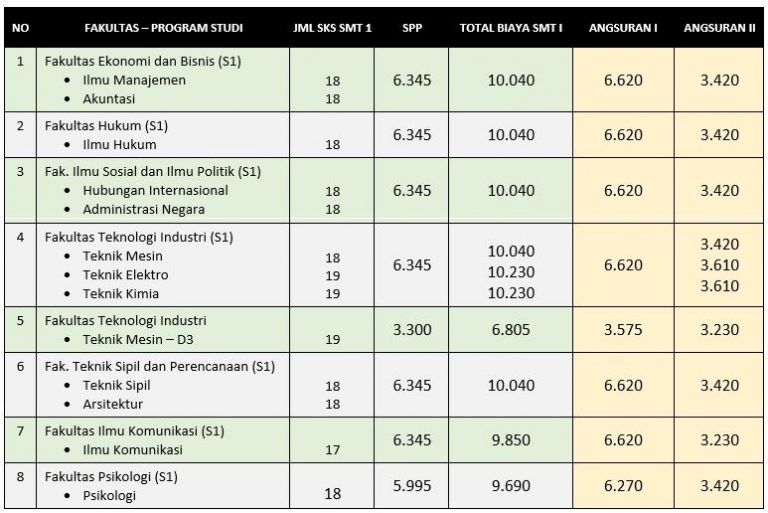Click the Administrasi Negara entry

point(144,209)
